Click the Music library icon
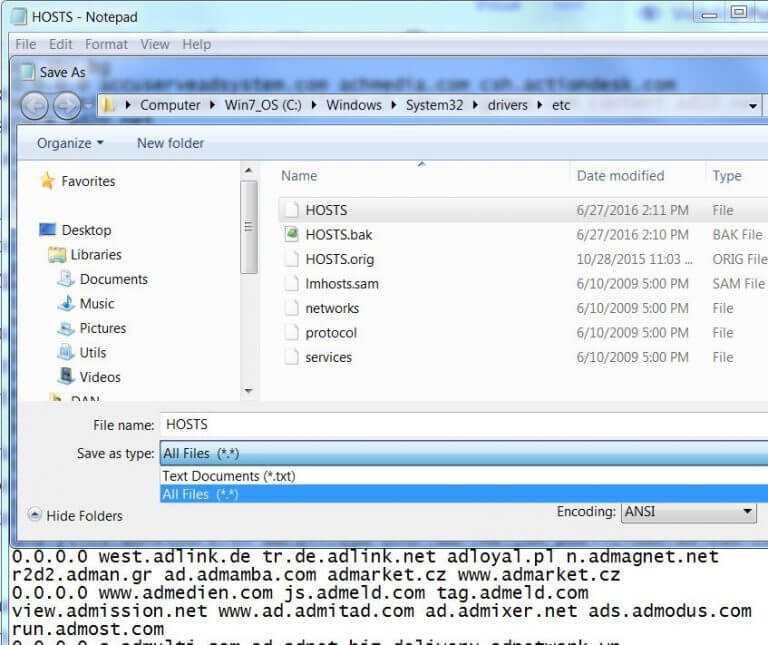The image size is (768, 645). pos(66,304)
